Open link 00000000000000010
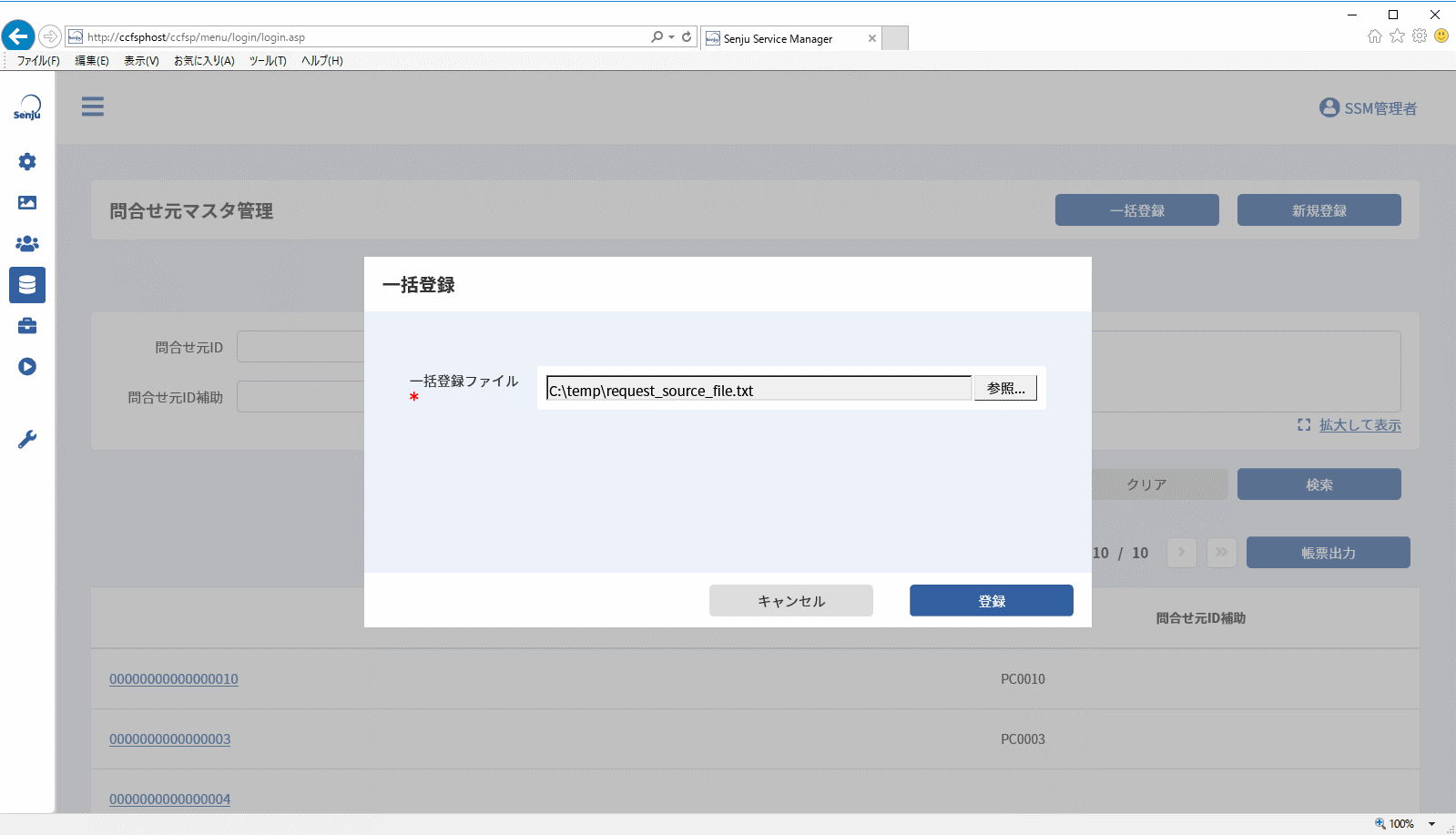 point(174,679)
